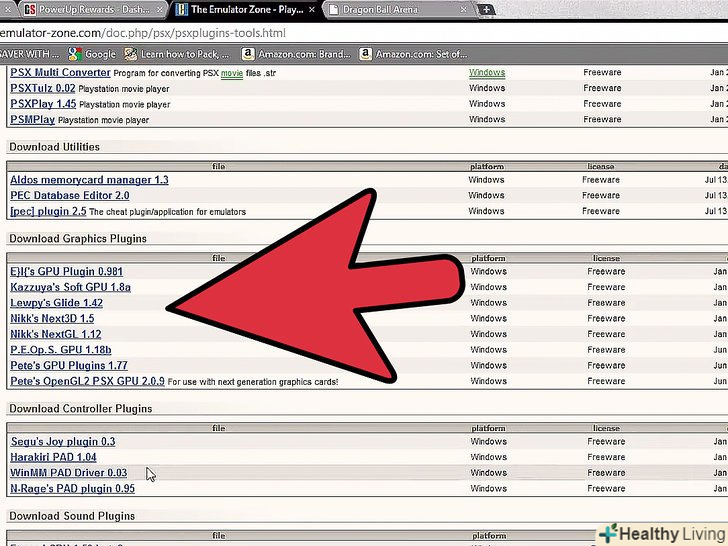Open PEC Database Editor 2.0
Viewport: 728px width, 546px height.
(70, 195)
